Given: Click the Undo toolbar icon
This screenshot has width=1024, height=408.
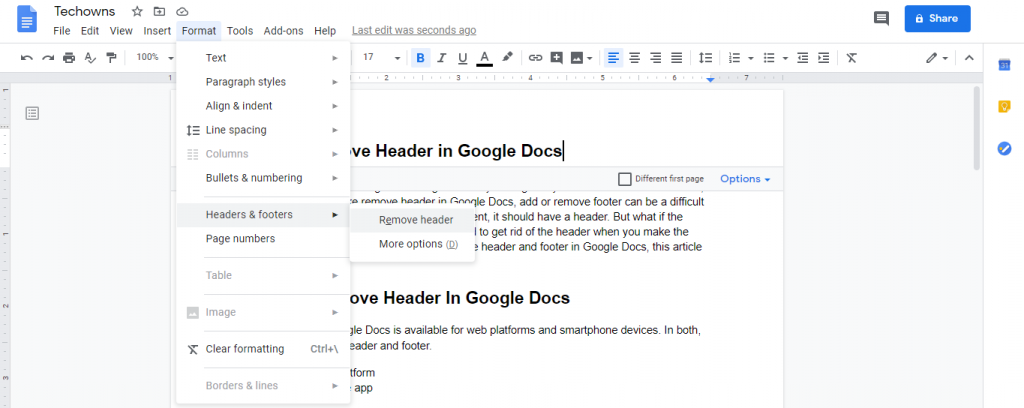Looking at the screenshot, I should (x=27, y=58).
